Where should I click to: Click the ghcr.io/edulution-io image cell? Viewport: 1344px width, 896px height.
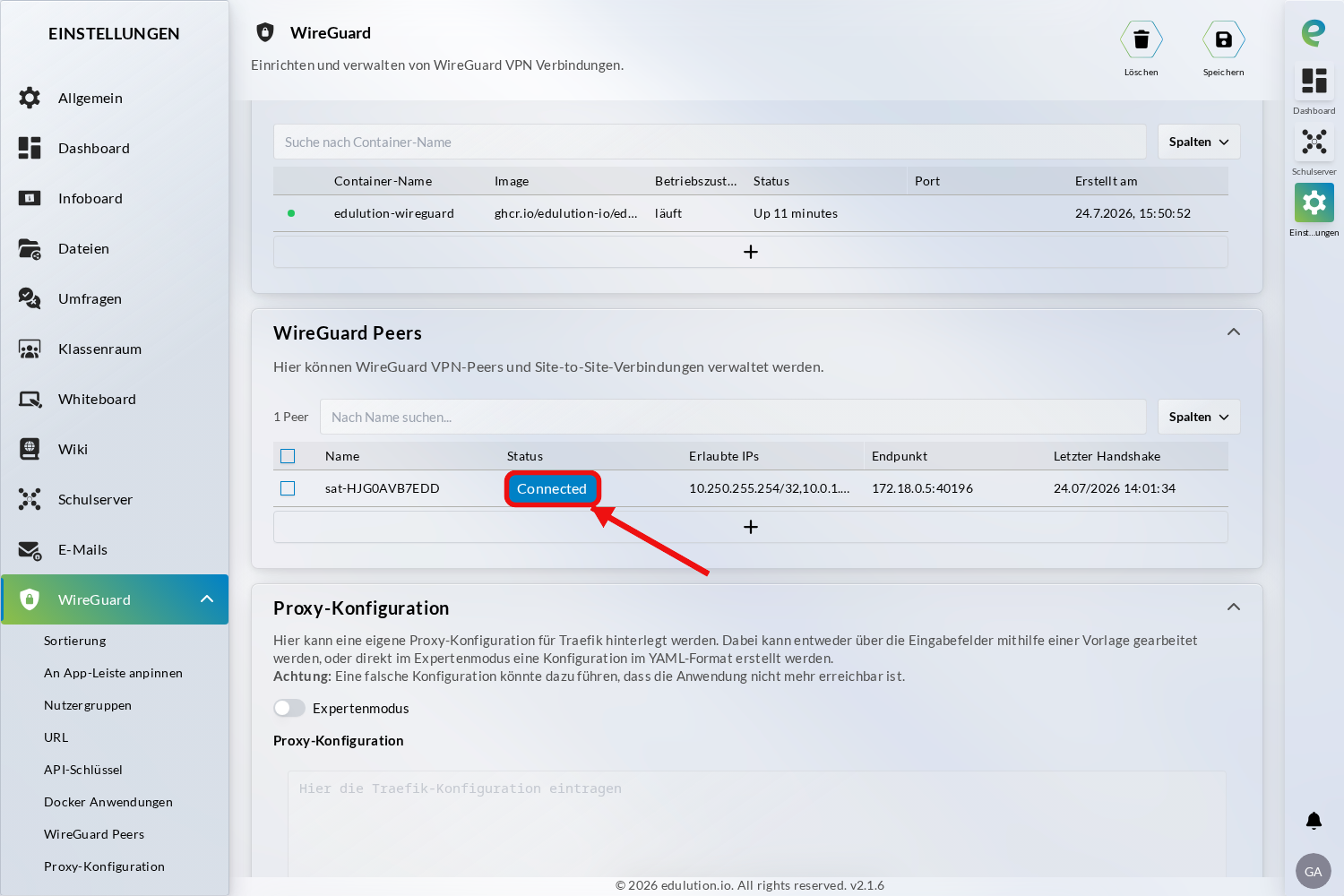pyautogui.click(x=566, y=213)
